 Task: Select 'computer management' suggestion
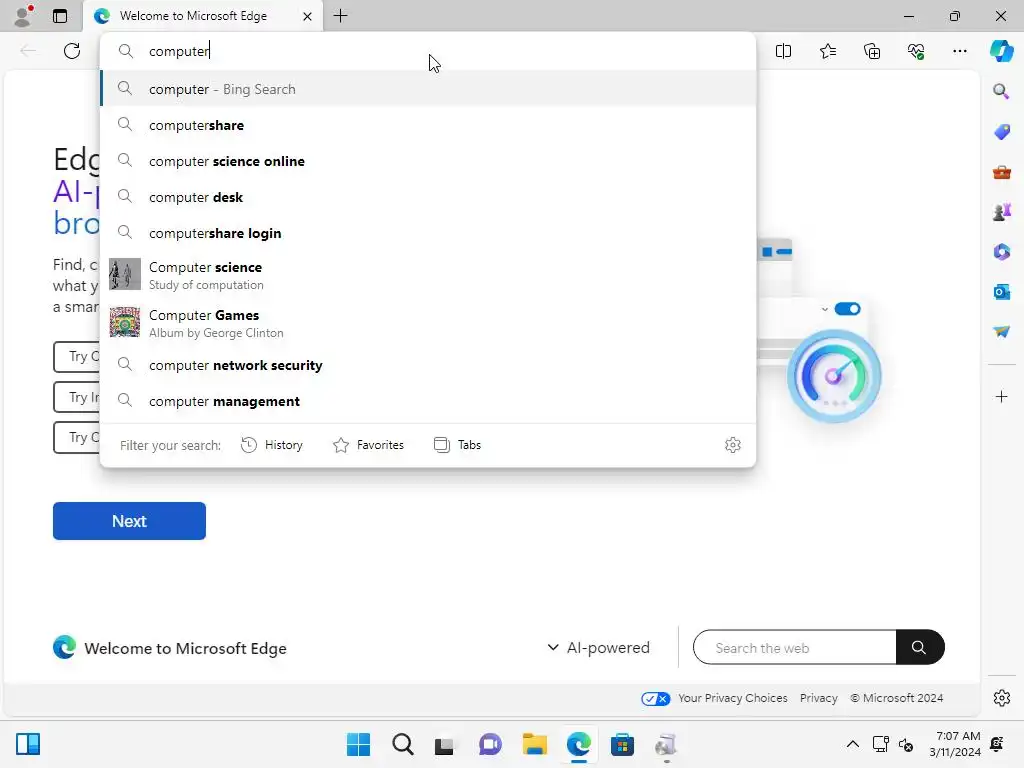[x=428, y=400]
